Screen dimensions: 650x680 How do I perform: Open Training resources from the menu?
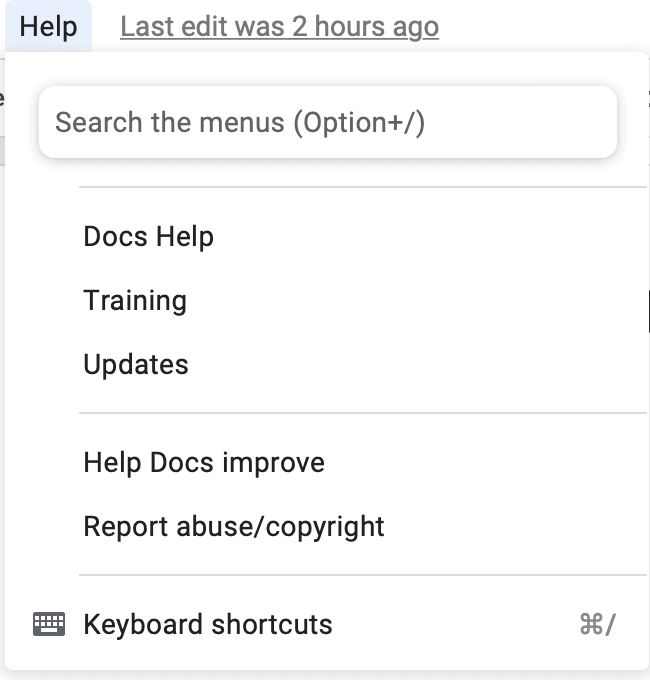point(327,300)
